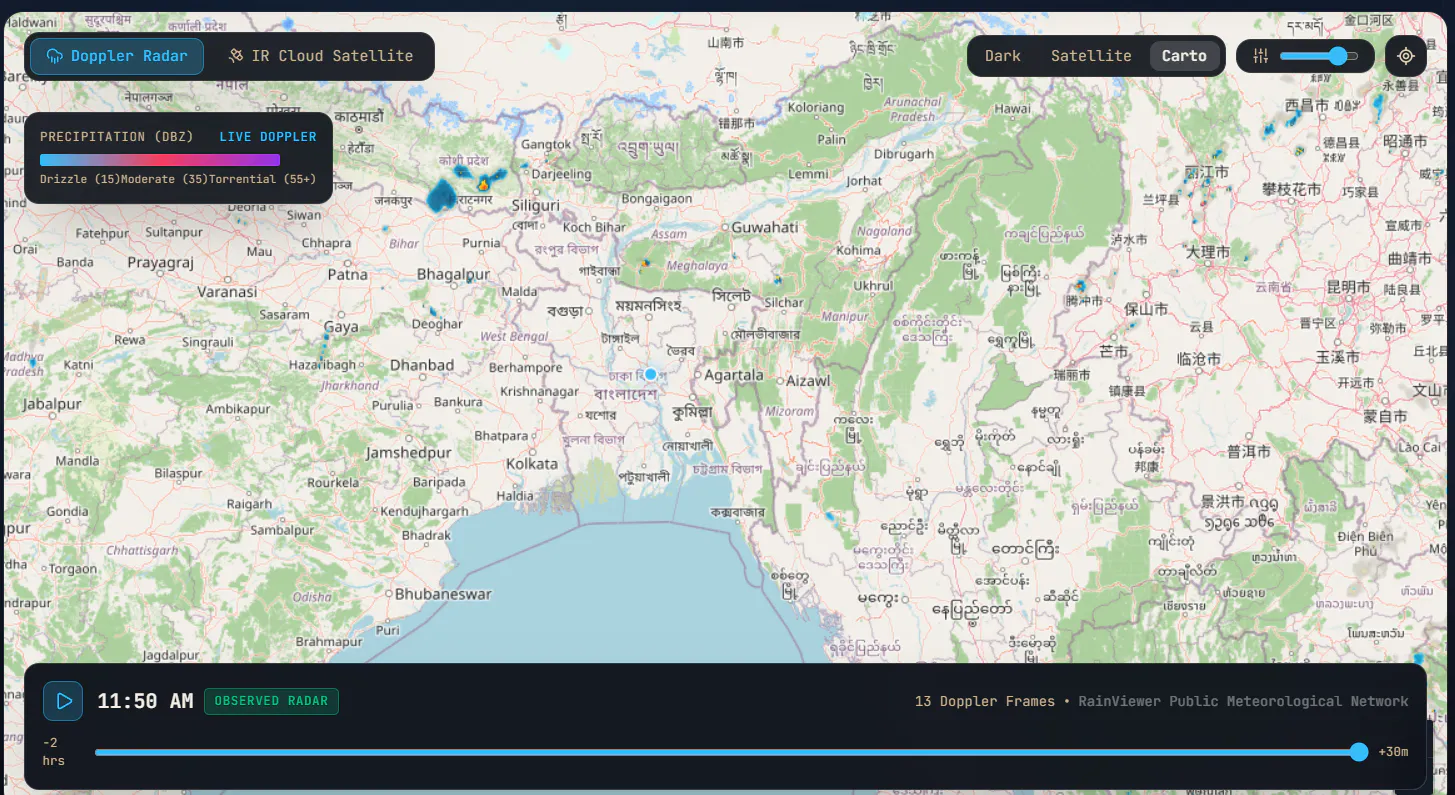1455x795 pixels.
Task: Click the +30m timeline end label
Action: coord(1393,752)
